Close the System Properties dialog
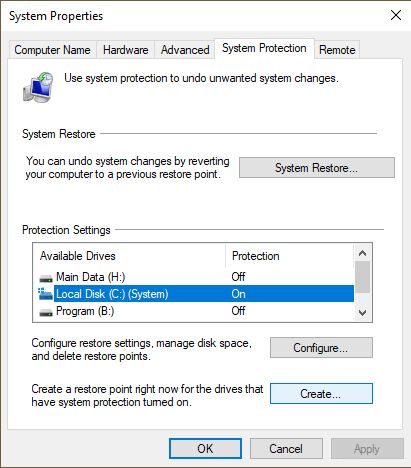Image resolution: width=411 pixels, height=468 pixels. coord(396,15)
